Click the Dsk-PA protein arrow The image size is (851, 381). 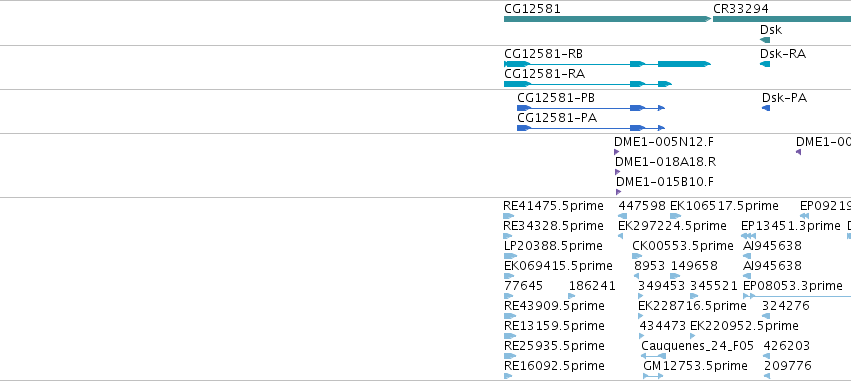766,108
